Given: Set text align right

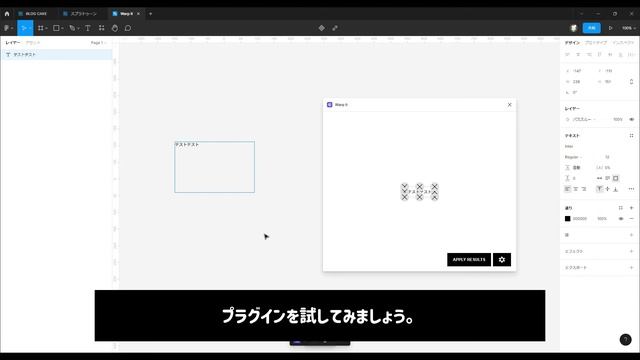Looking at the screenshot, I should click(584, 189).
